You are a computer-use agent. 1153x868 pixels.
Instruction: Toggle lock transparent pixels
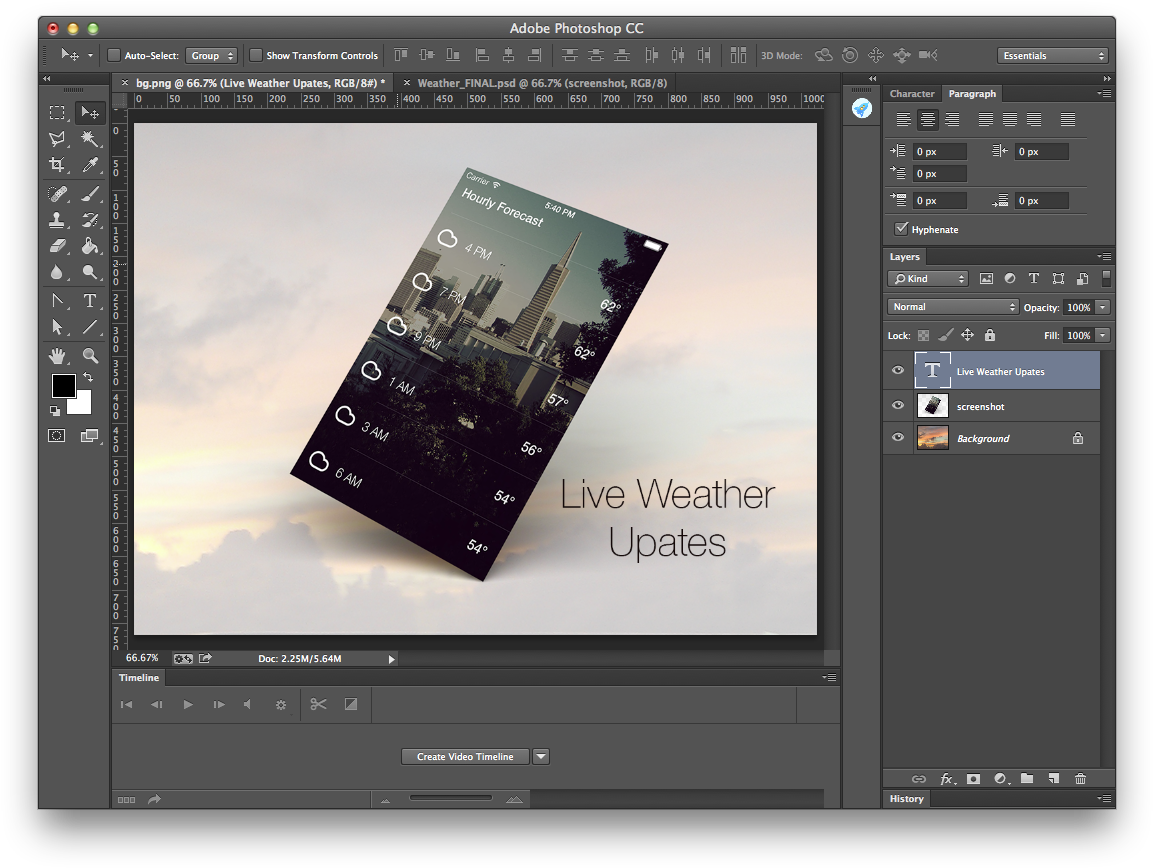pyautogui.click(x=924, y=335)
